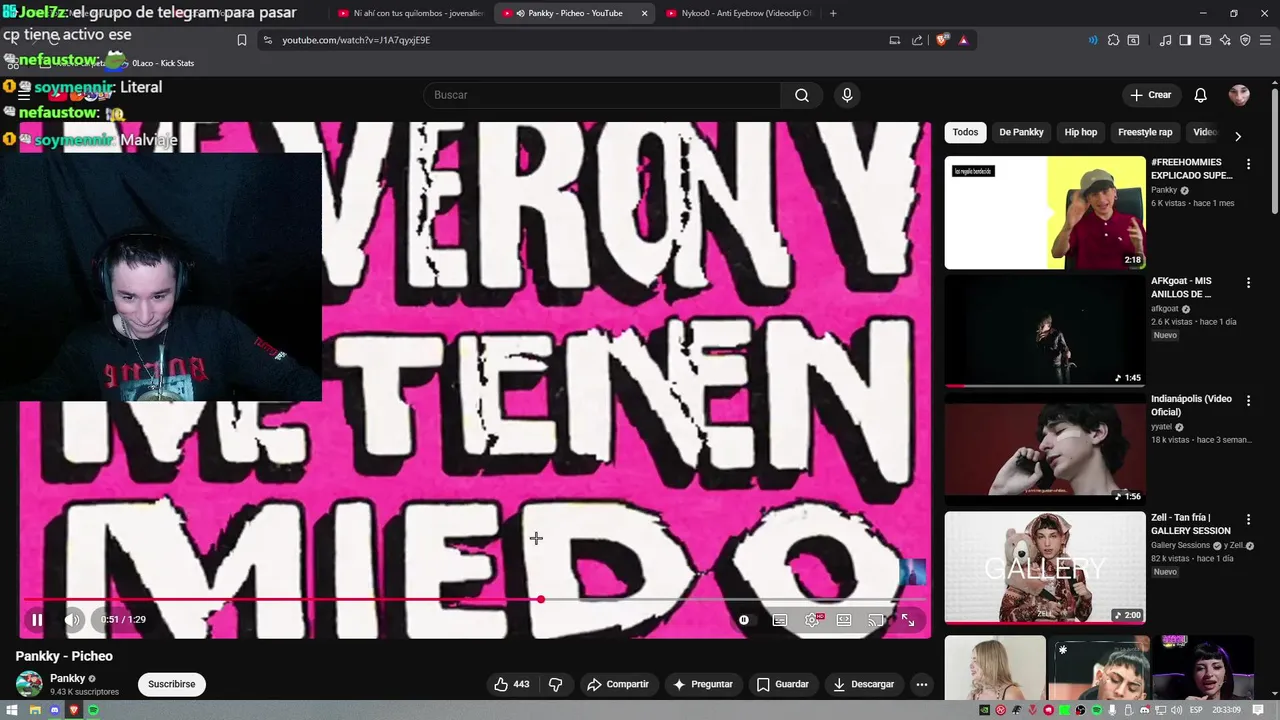Screen dimensions: 1280x720
Task: Open media control music note icon
Action: (1165, 40)
